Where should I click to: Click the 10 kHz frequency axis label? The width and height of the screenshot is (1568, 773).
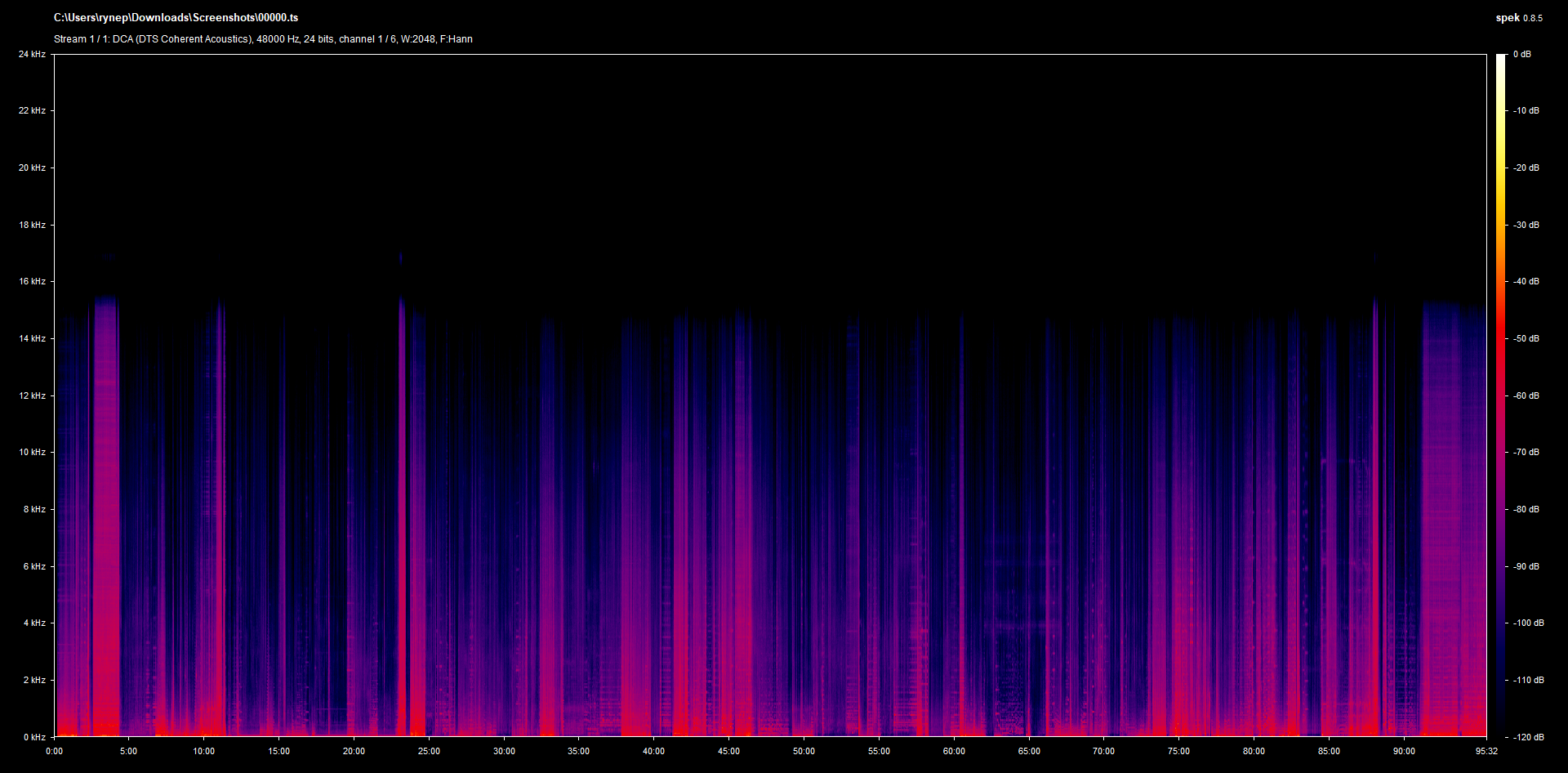[x=32, y=453]
